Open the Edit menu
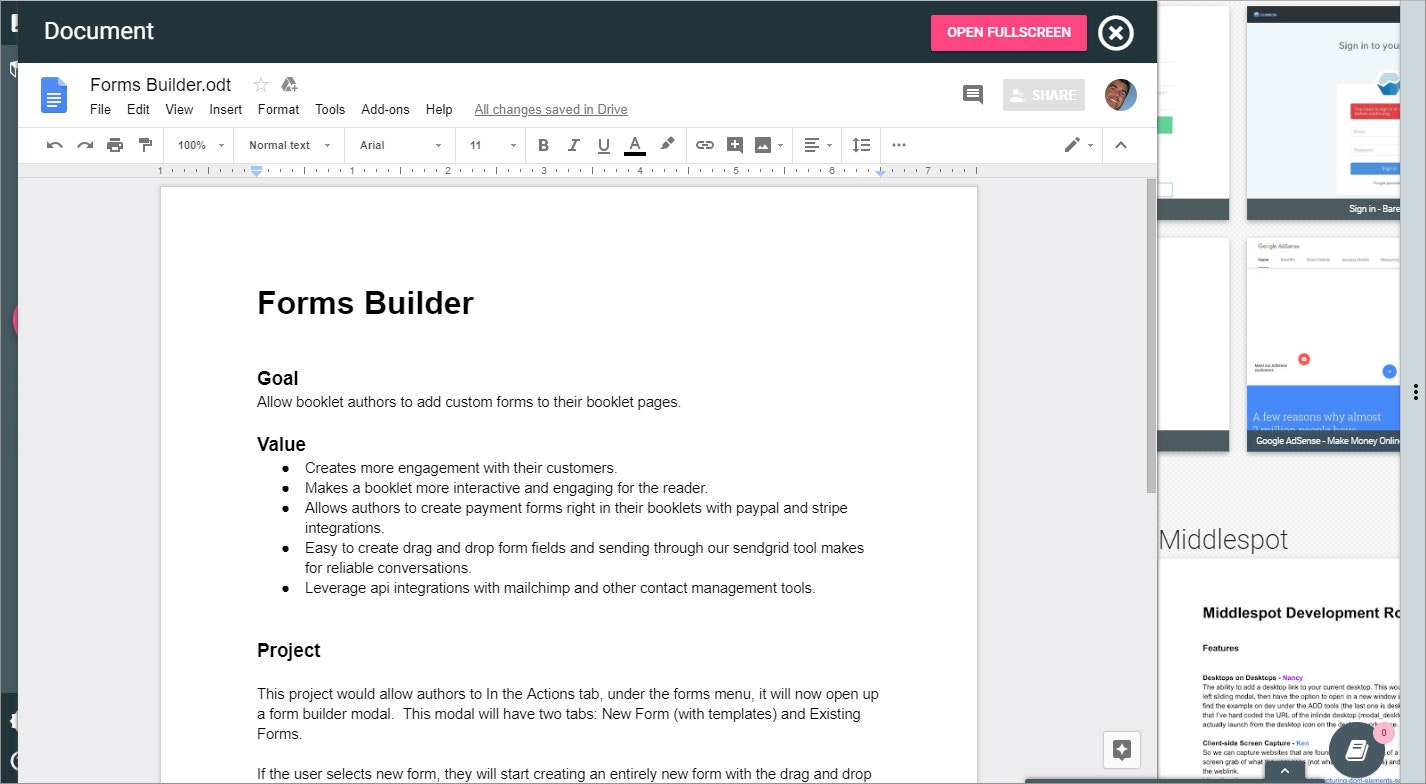Image resolution: width=1426 pixels, height=784 pixels. (x=138, y=110)
